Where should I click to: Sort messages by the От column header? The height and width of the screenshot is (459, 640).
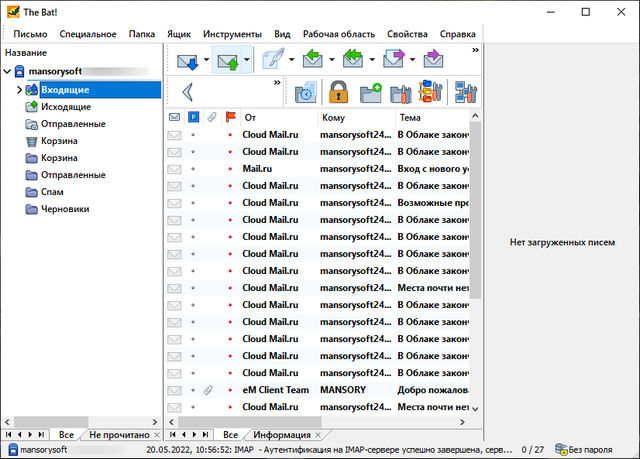pyautogui.click(x=277, y=117)
